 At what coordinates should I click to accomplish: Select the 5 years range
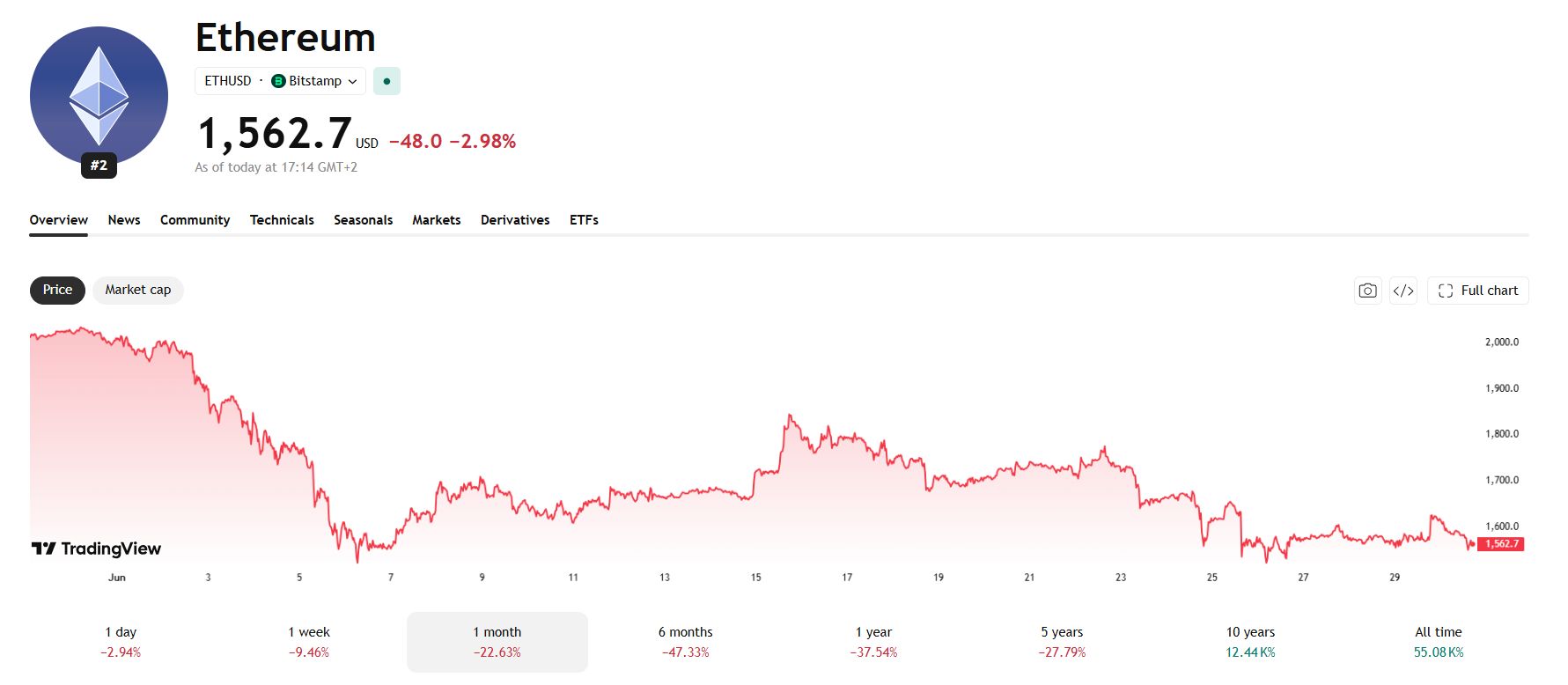pyautogui.click(x=1062, y=642)
